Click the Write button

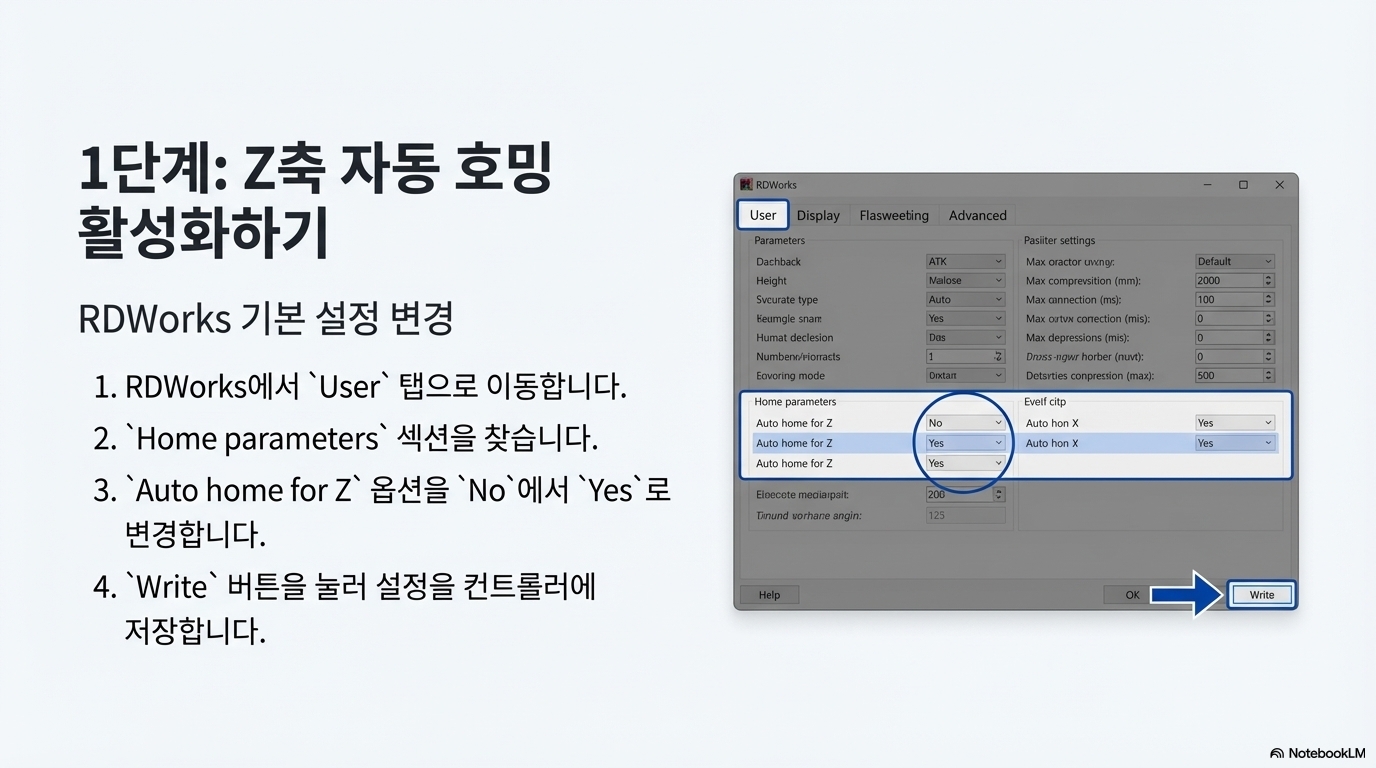(1262, 594)
